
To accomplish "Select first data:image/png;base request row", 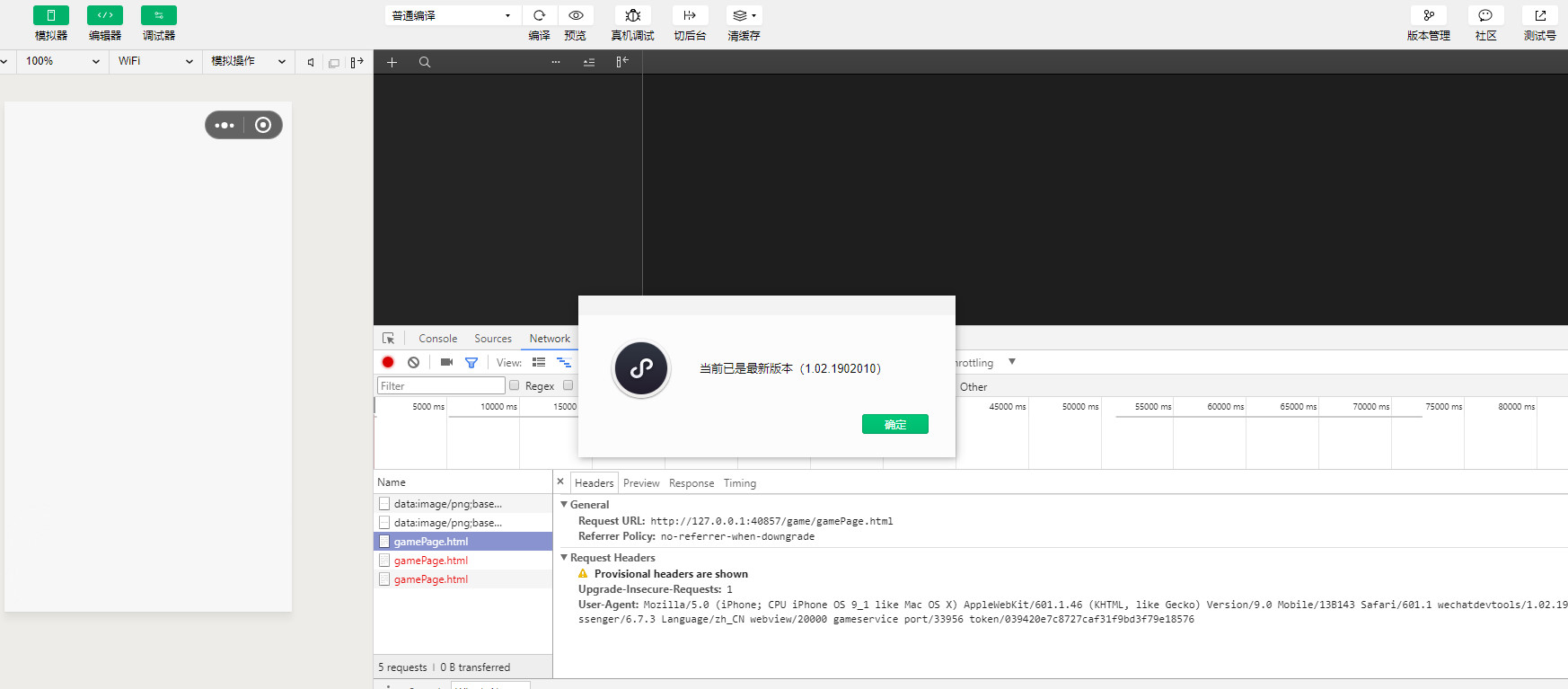I will 463,504.
